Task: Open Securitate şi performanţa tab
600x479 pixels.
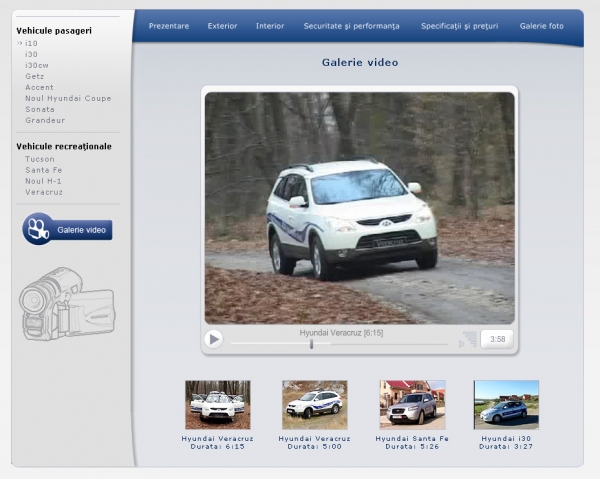Action: [x=351, y=26]
